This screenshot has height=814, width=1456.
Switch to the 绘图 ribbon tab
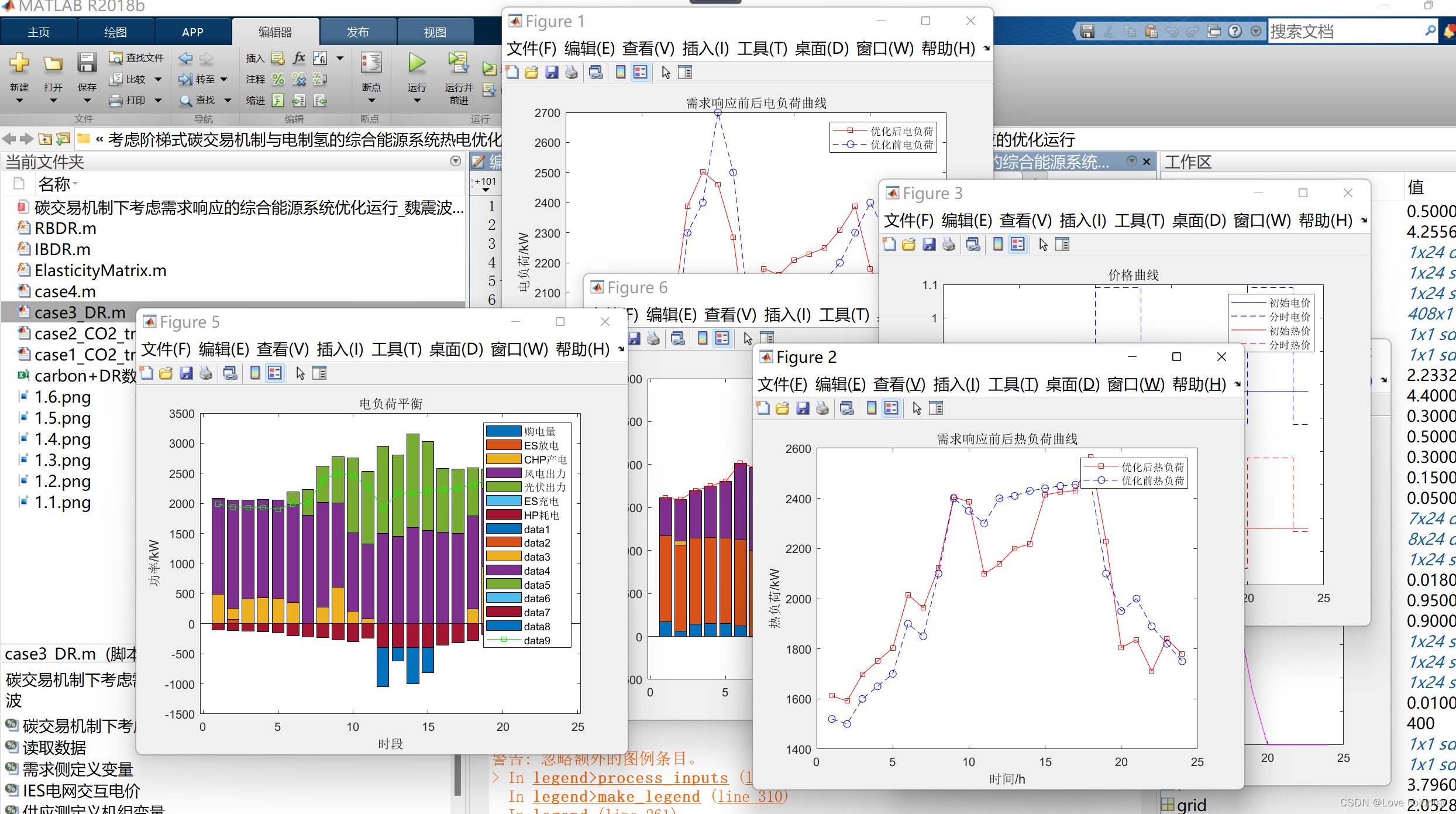(x=115, y=32)
